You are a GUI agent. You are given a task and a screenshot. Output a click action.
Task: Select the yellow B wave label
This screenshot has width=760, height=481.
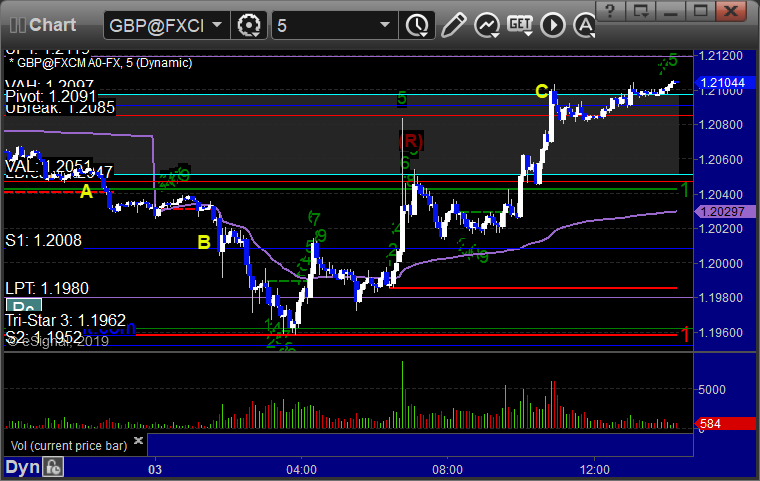pos(204,242)
